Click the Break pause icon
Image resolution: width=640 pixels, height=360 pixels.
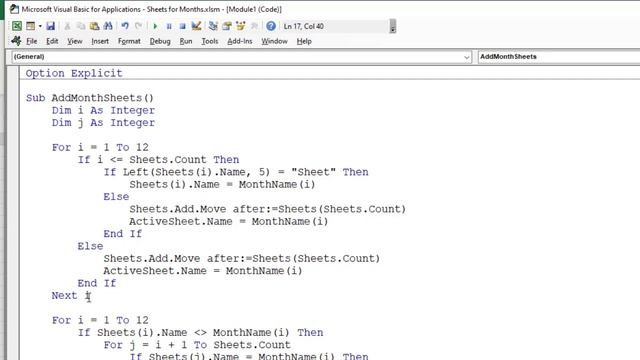pyautogui.click(x=169, y=26)
